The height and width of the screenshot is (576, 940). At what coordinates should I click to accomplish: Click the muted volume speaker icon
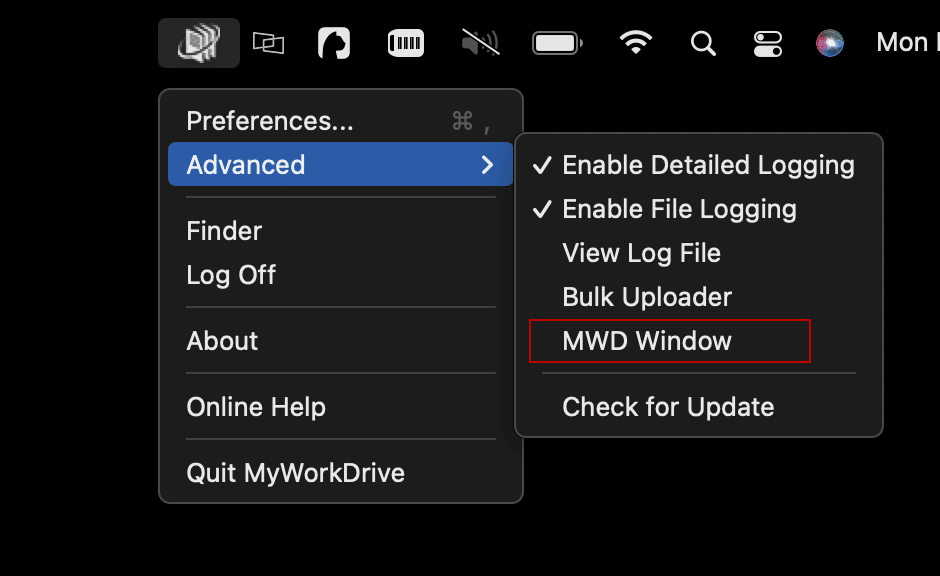480,43
